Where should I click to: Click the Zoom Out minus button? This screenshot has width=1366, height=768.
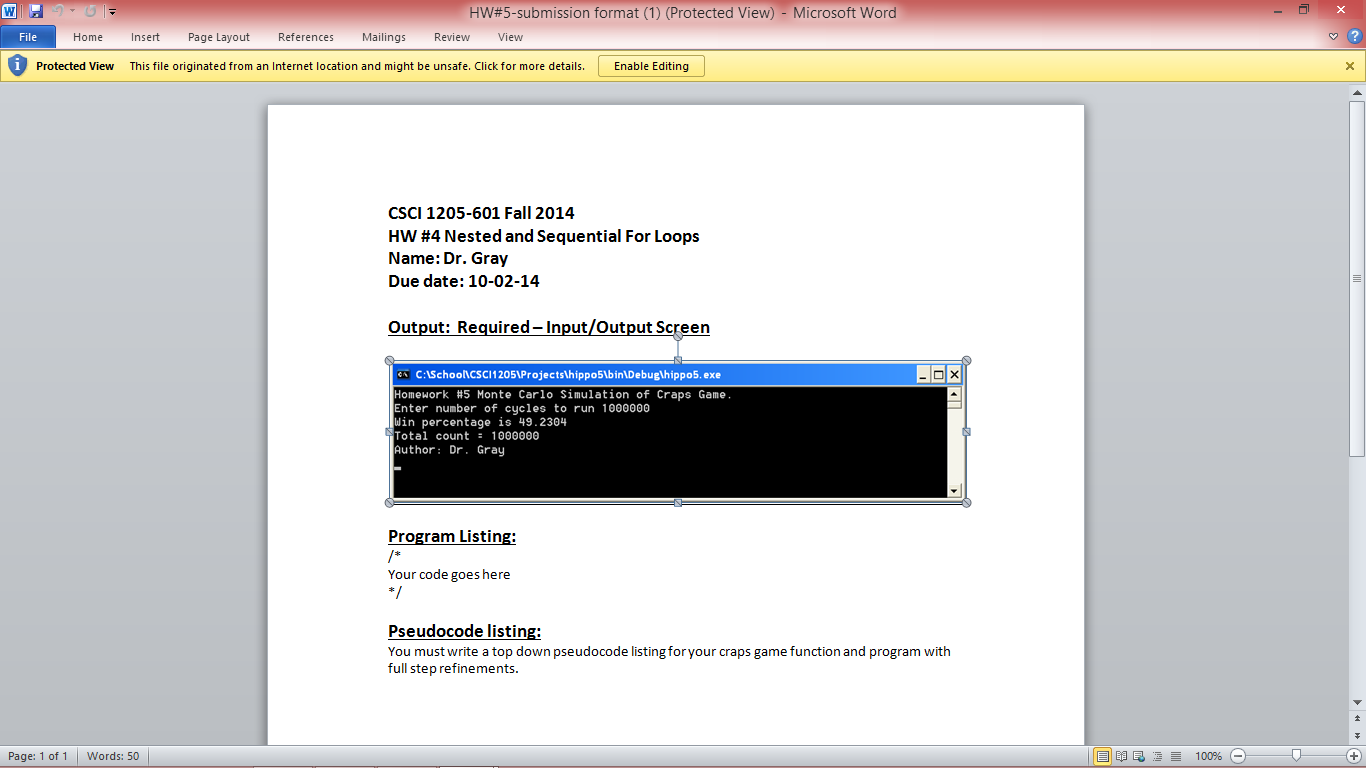(x=1238, y=756)
